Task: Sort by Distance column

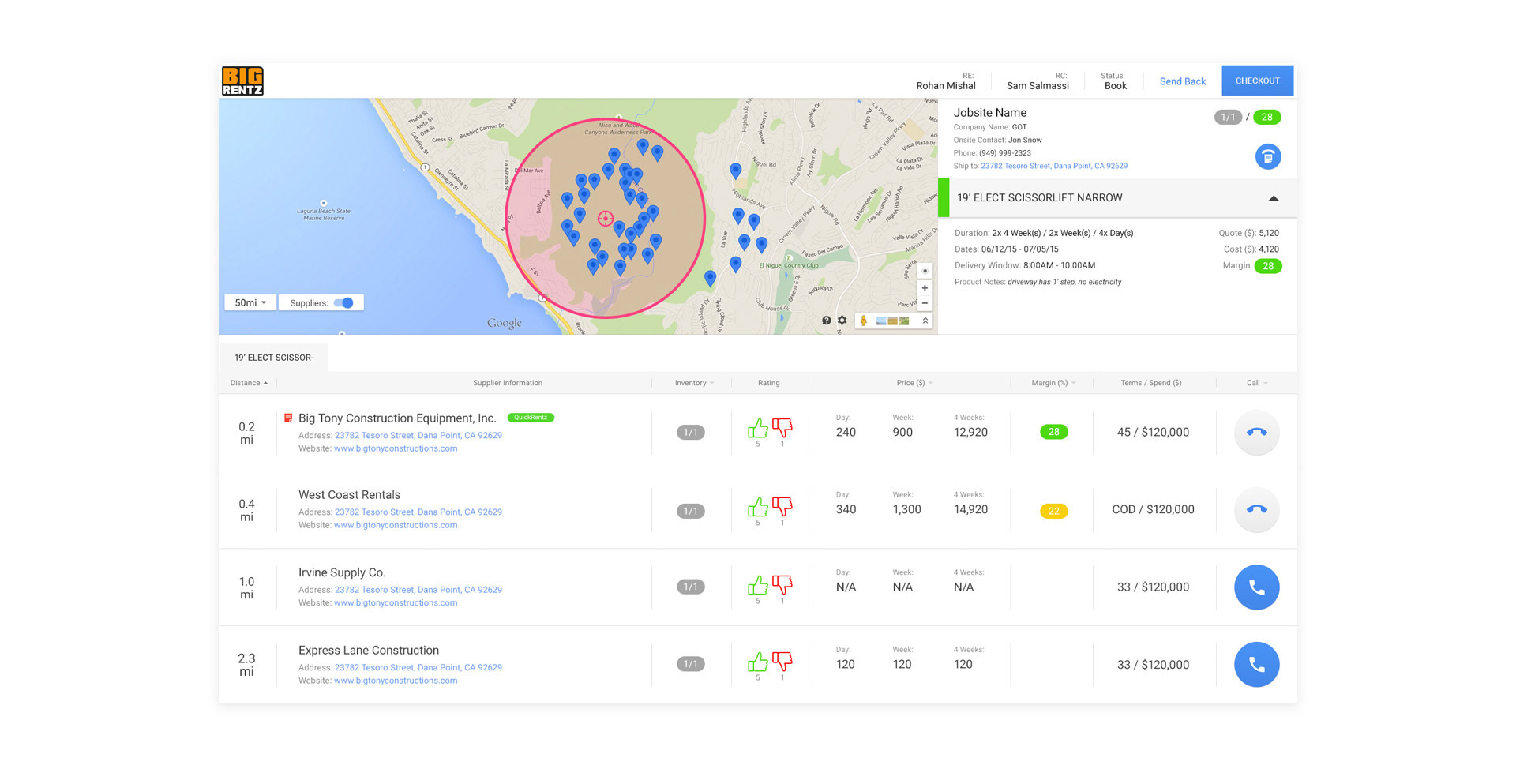Action: tap(249, 383)
